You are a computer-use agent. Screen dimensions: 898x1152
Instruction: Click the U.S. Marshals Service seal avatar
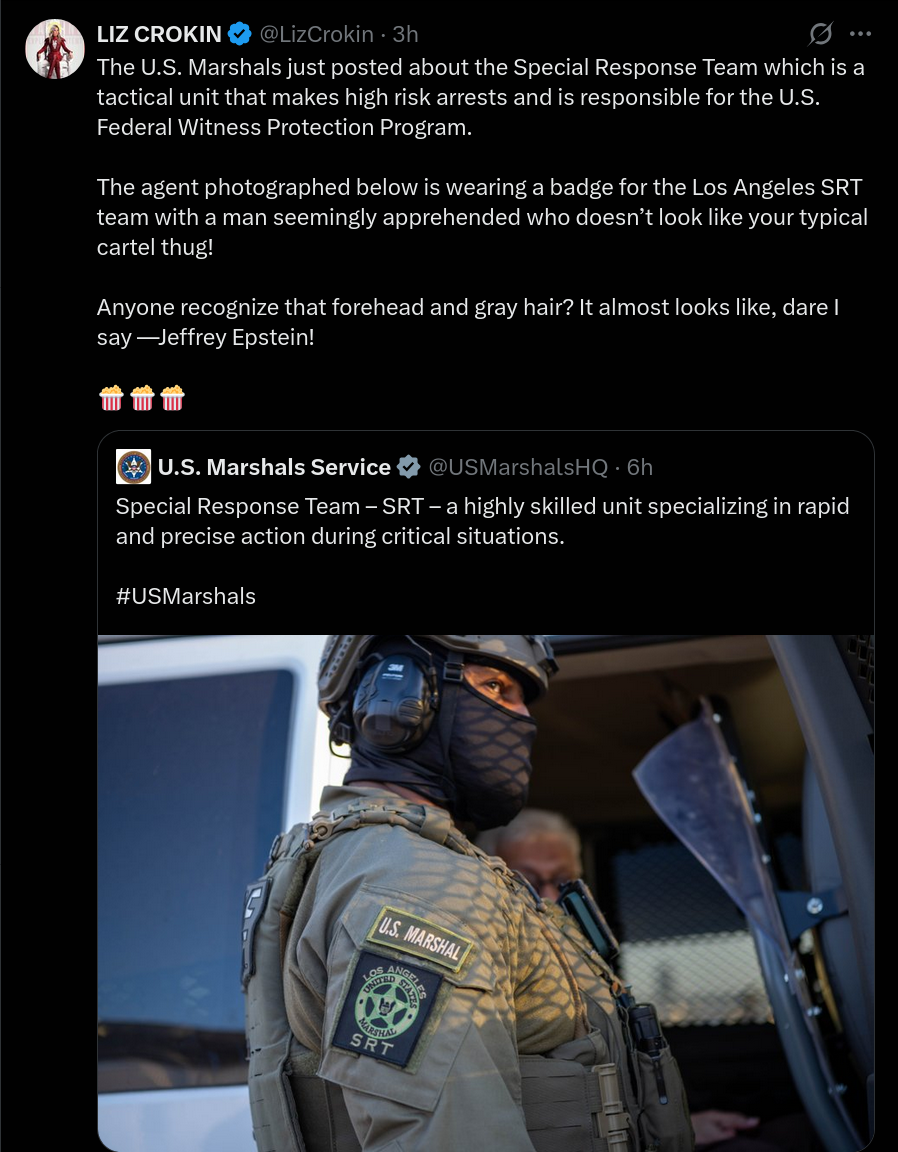134,467
